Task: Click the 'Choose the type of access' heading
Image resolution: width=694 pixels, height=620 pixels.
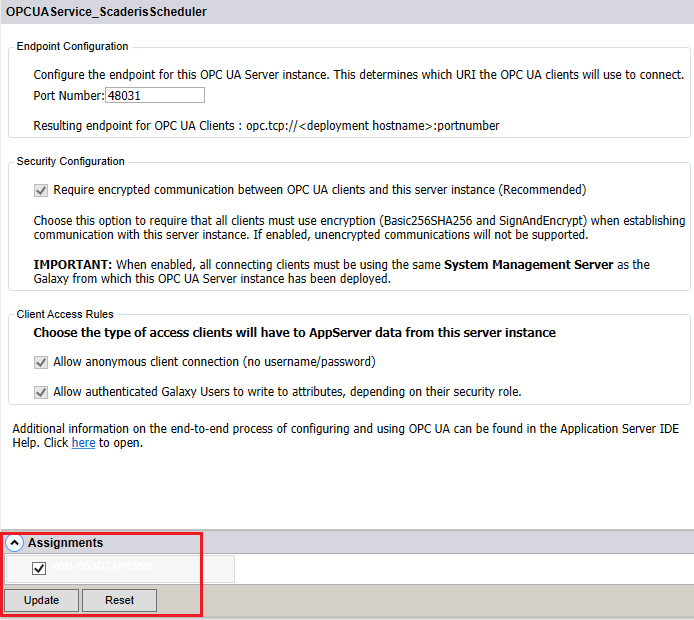Action: pyautogui.click(x=294, y=332)
